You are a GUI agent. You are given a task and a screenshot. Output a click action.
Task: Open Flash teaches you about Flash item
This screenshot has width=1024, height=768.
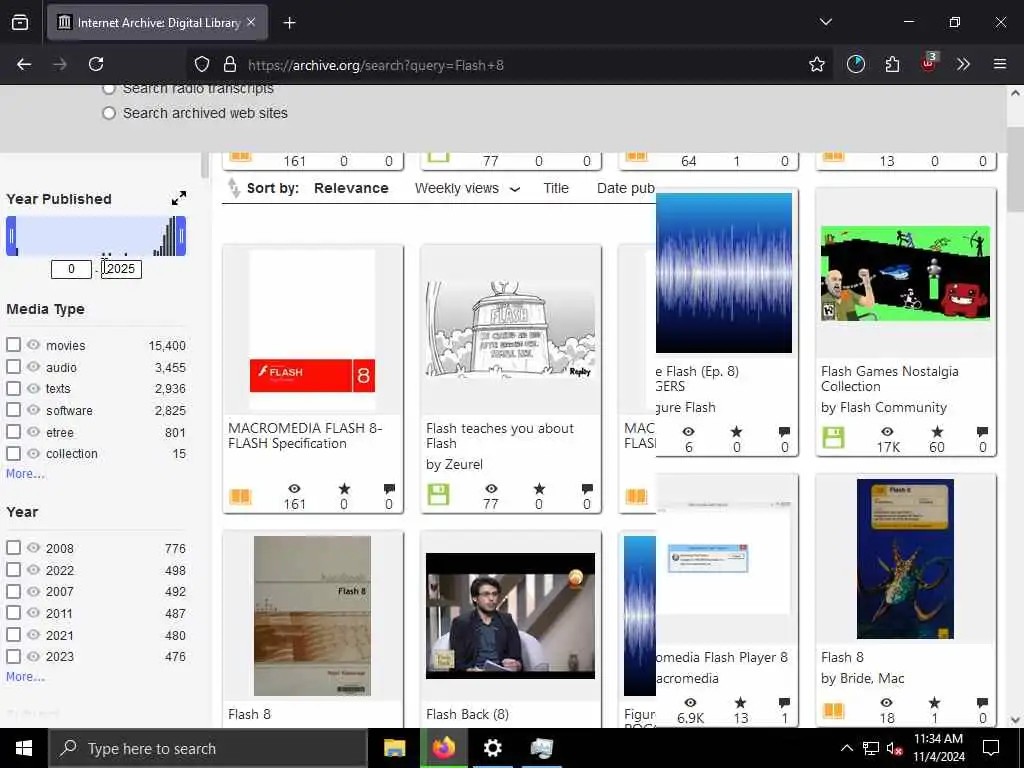pyautogui.click(x=500, y=436)
